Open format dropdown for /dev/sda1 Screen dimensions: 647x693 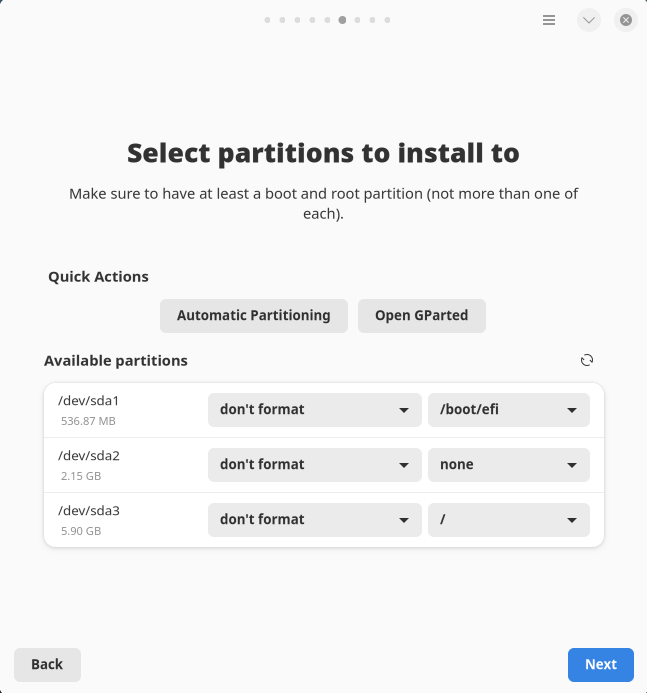(314, 410)
